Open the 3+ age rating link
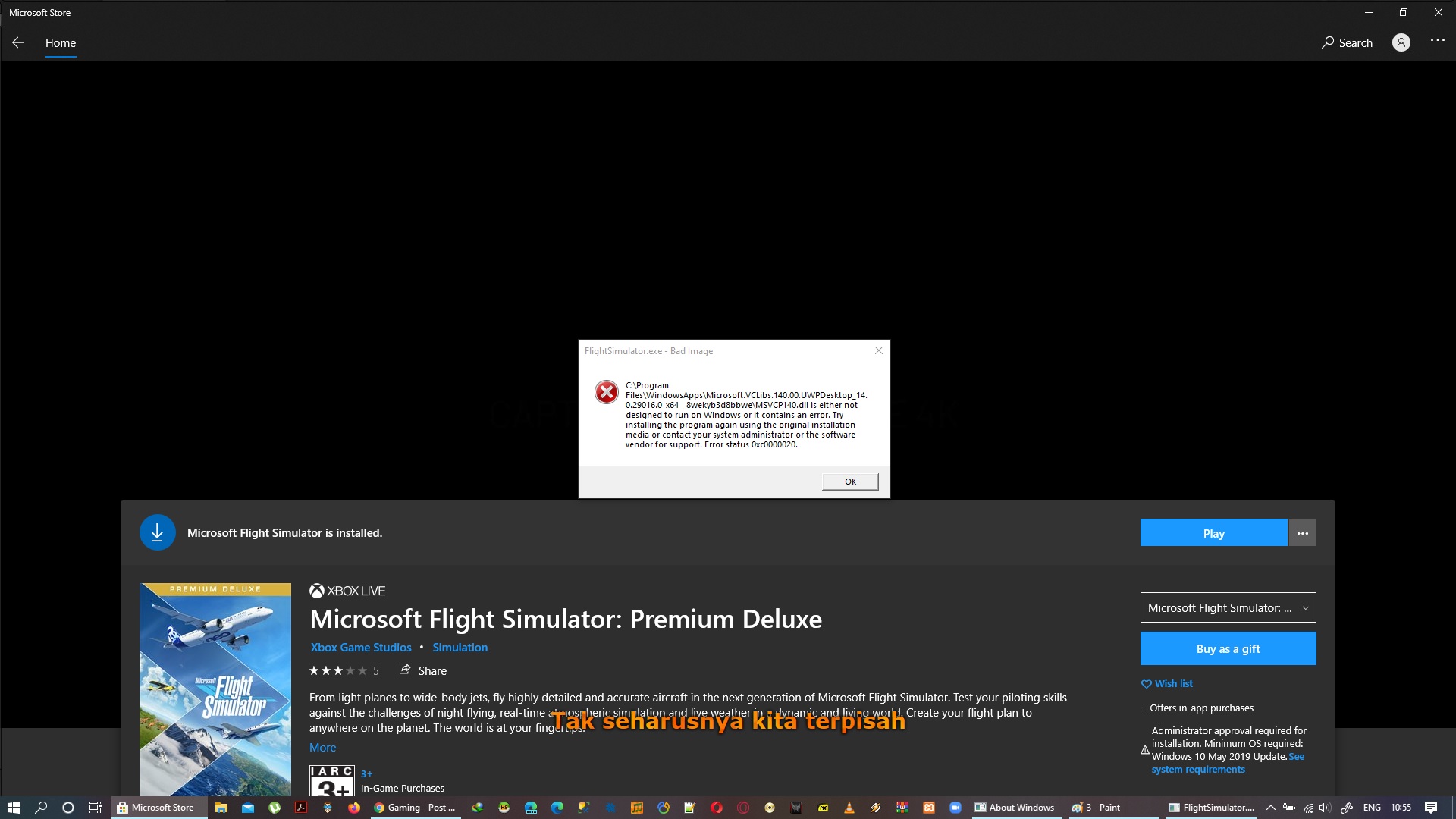This screenshot has width=1456, height=819. 366,773
